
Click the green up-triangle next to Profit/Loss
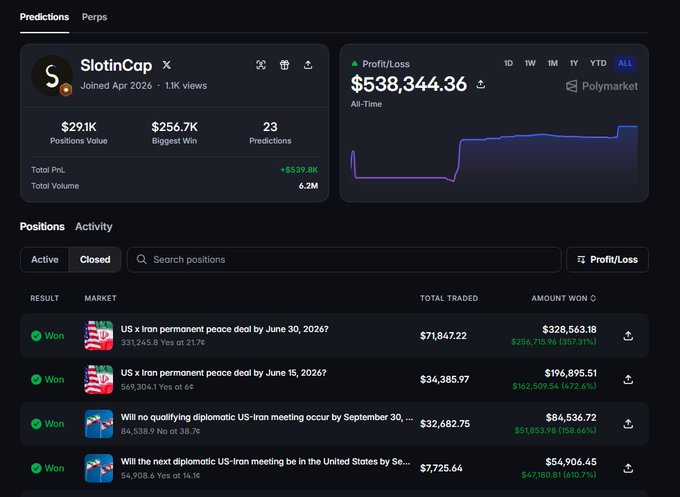[x=354, y=64]
